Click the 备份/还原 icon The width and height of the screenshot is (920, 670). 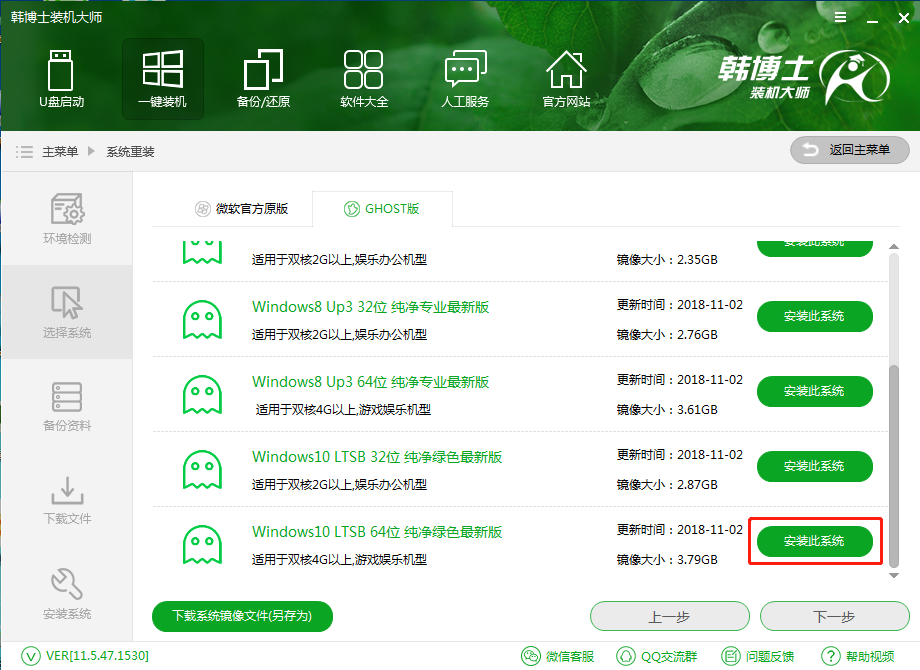click(263, 79)
